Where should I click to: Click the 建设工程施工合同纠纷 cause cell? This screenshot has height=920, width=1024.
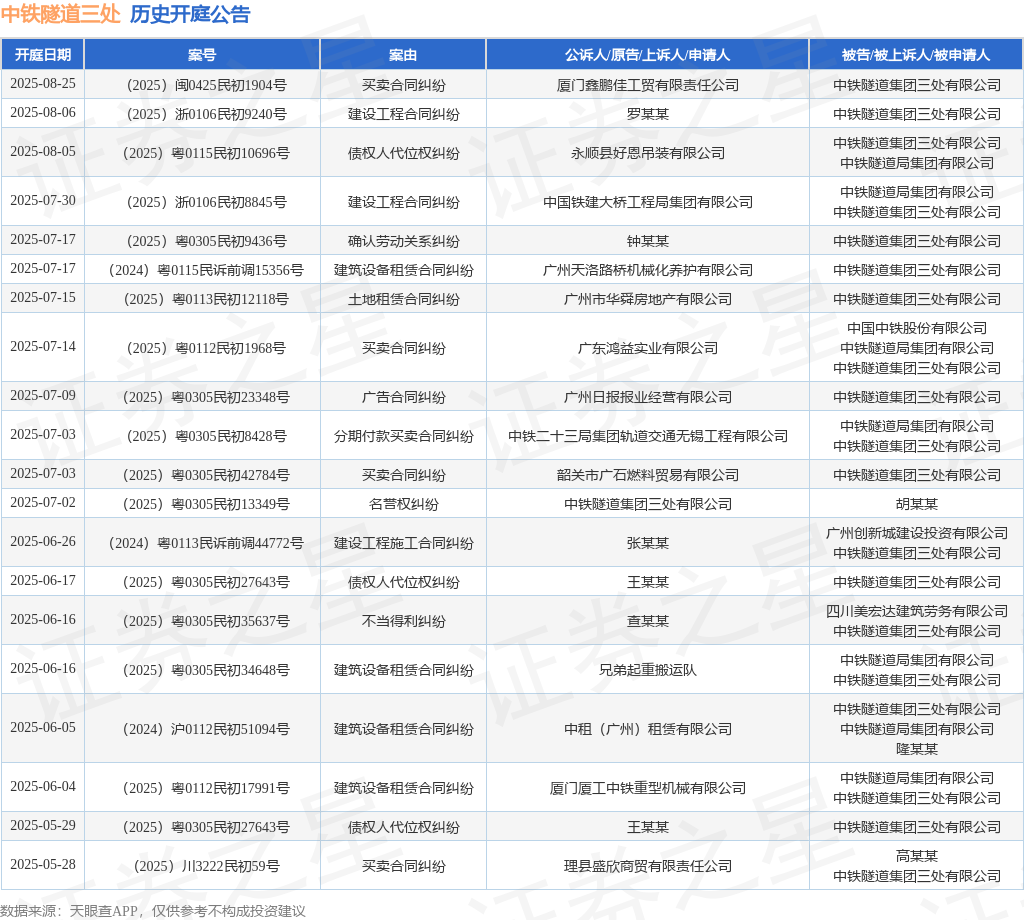[404, 543]
